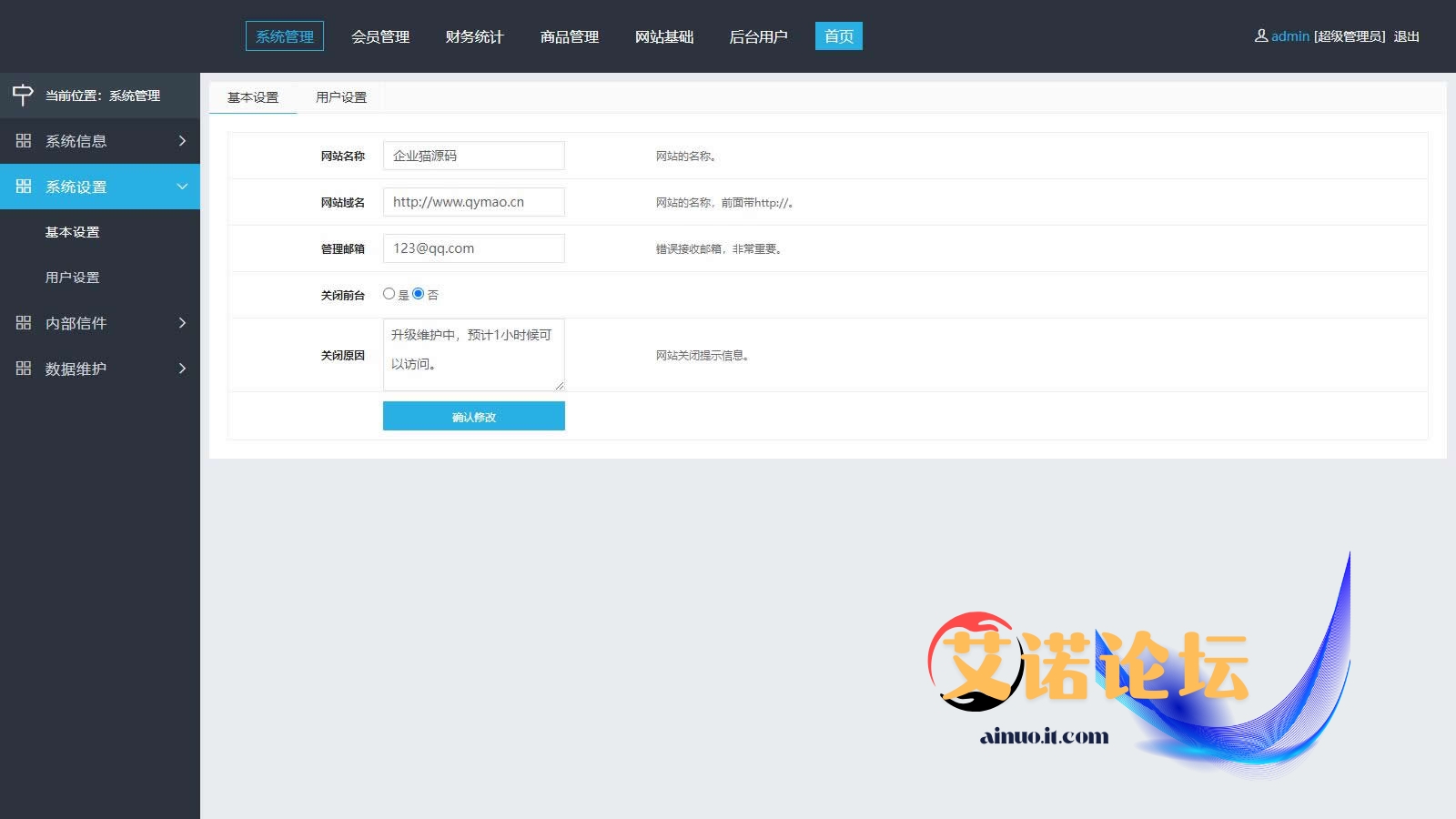Click the 退出 logout link
Viewport: 1456px width, 819px height.
point(1407,36)
